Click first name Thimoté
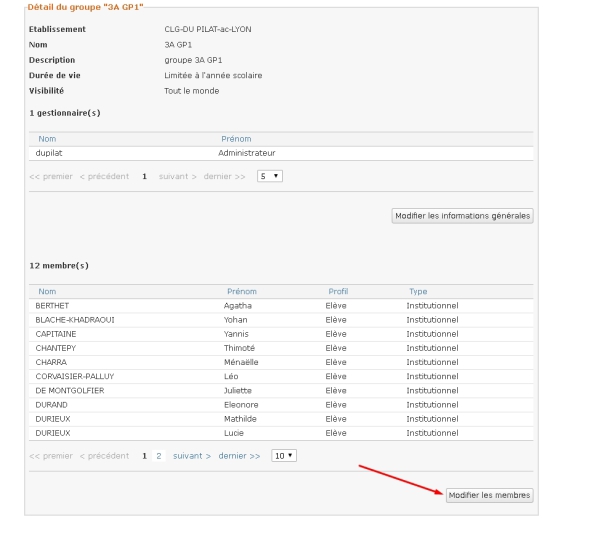Screen dimensions: 611x533 coord(239,348)
